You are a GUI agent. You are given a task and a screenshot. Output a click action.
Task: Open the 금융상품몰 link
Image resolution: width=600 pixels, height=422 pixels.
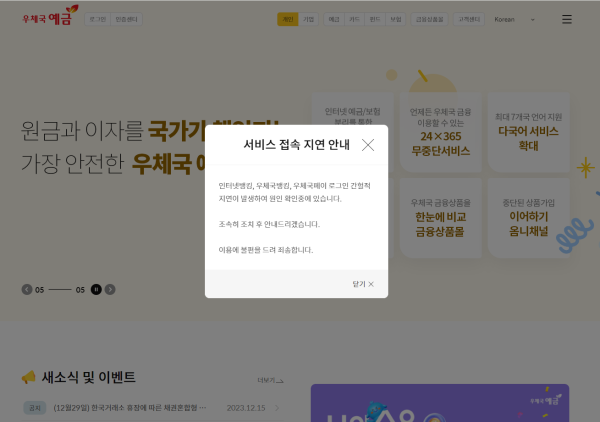(429, 19)
